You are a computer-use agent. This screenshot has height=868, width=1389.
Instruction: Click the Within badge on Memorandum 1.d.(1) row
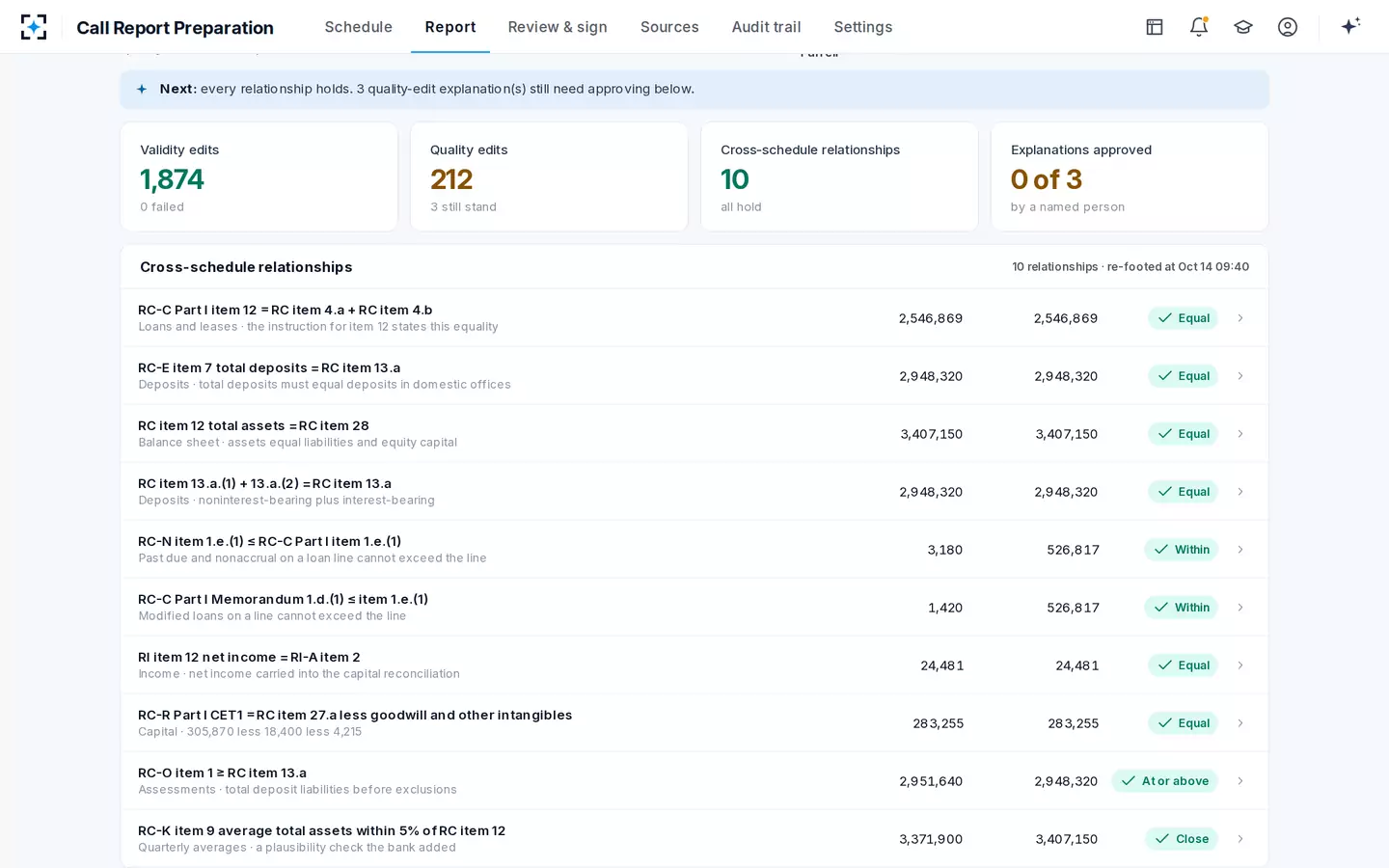point(1182,608)
